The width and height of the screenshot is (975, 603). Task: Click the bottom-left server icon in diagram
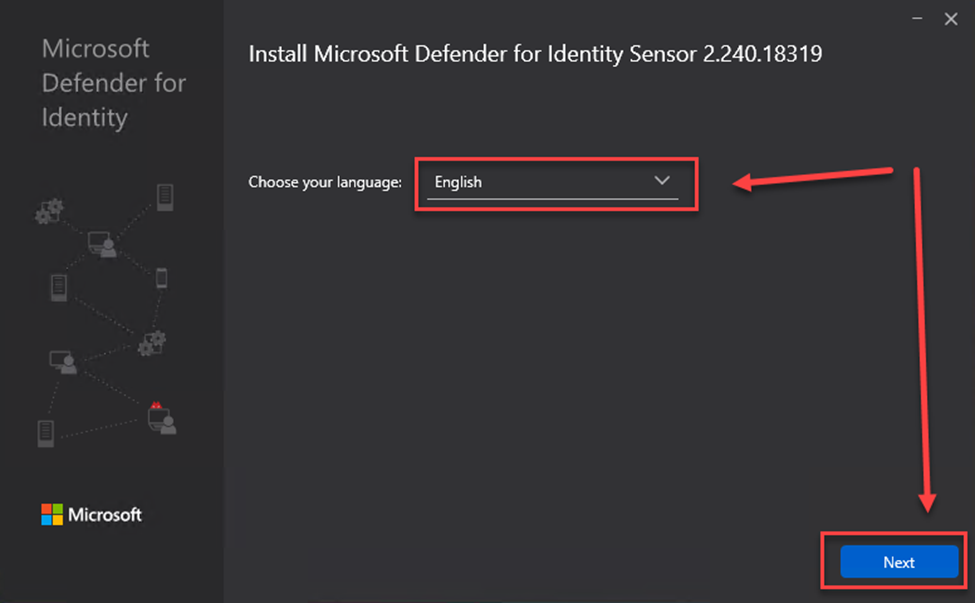point(45,432)
